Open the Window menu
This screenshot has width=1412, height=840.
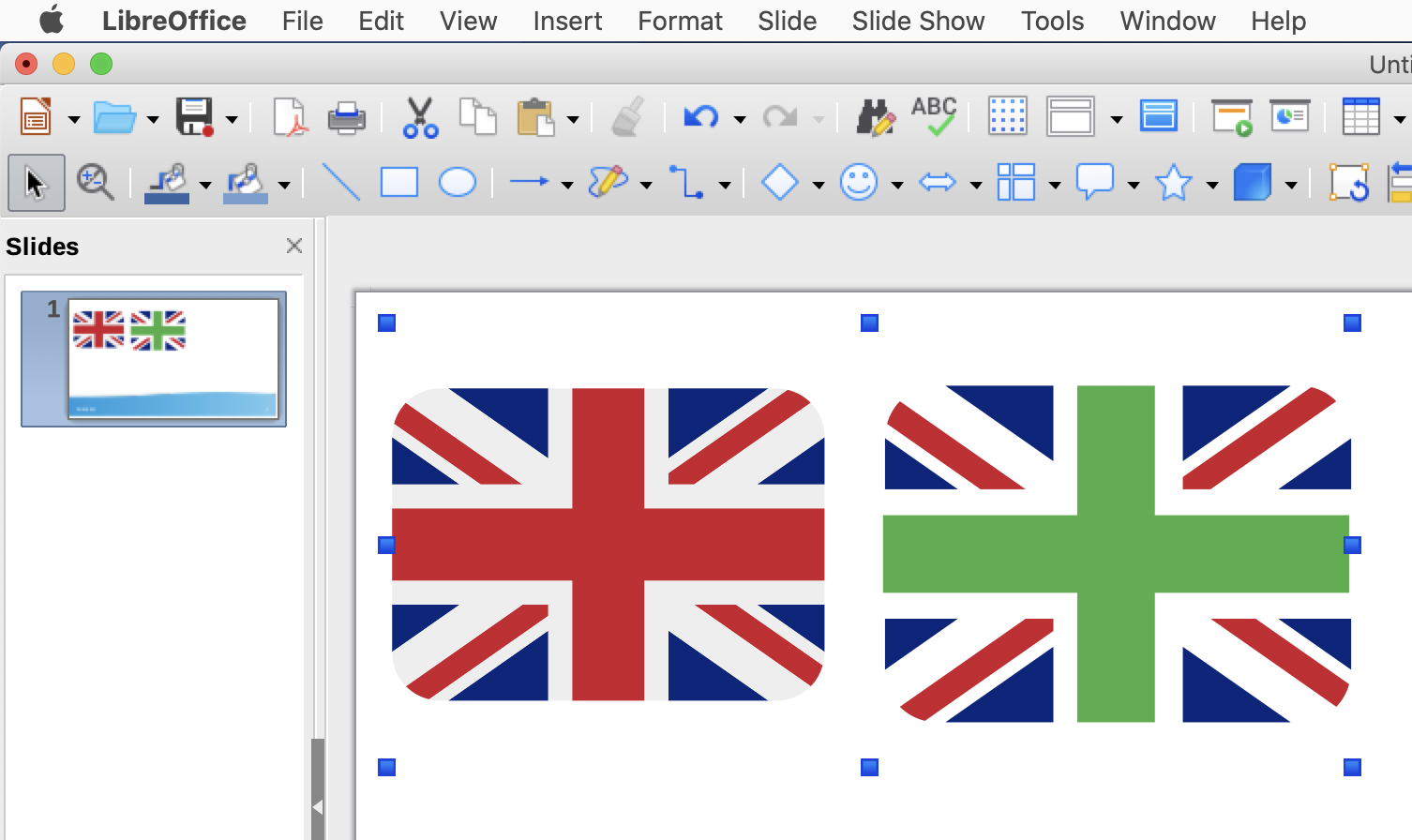(1168, 21)
